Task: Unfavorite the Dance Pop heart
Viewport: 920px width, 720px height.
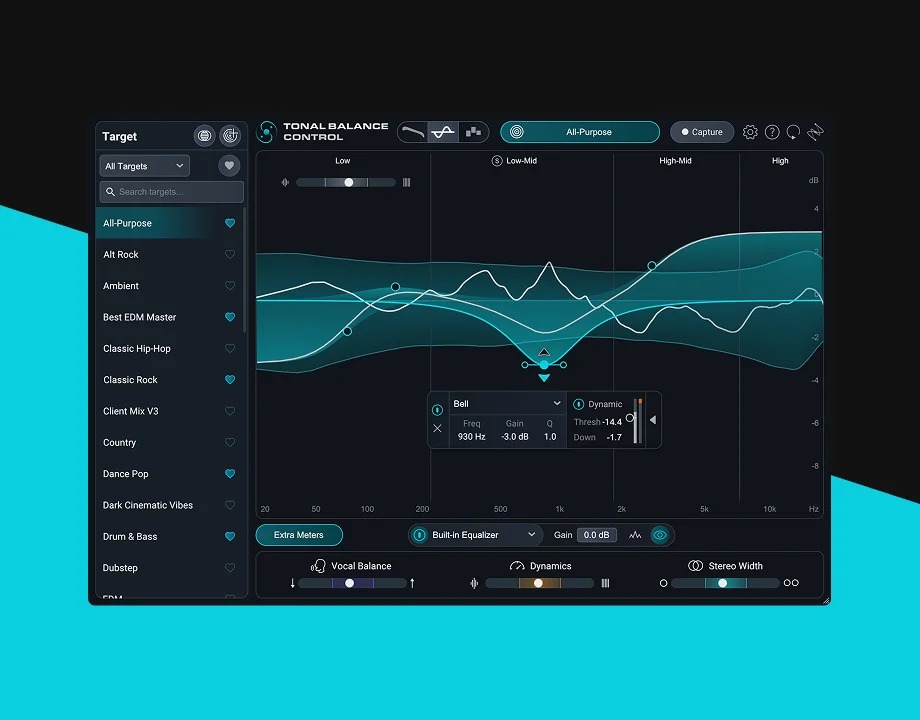Action: pos(230,474)
